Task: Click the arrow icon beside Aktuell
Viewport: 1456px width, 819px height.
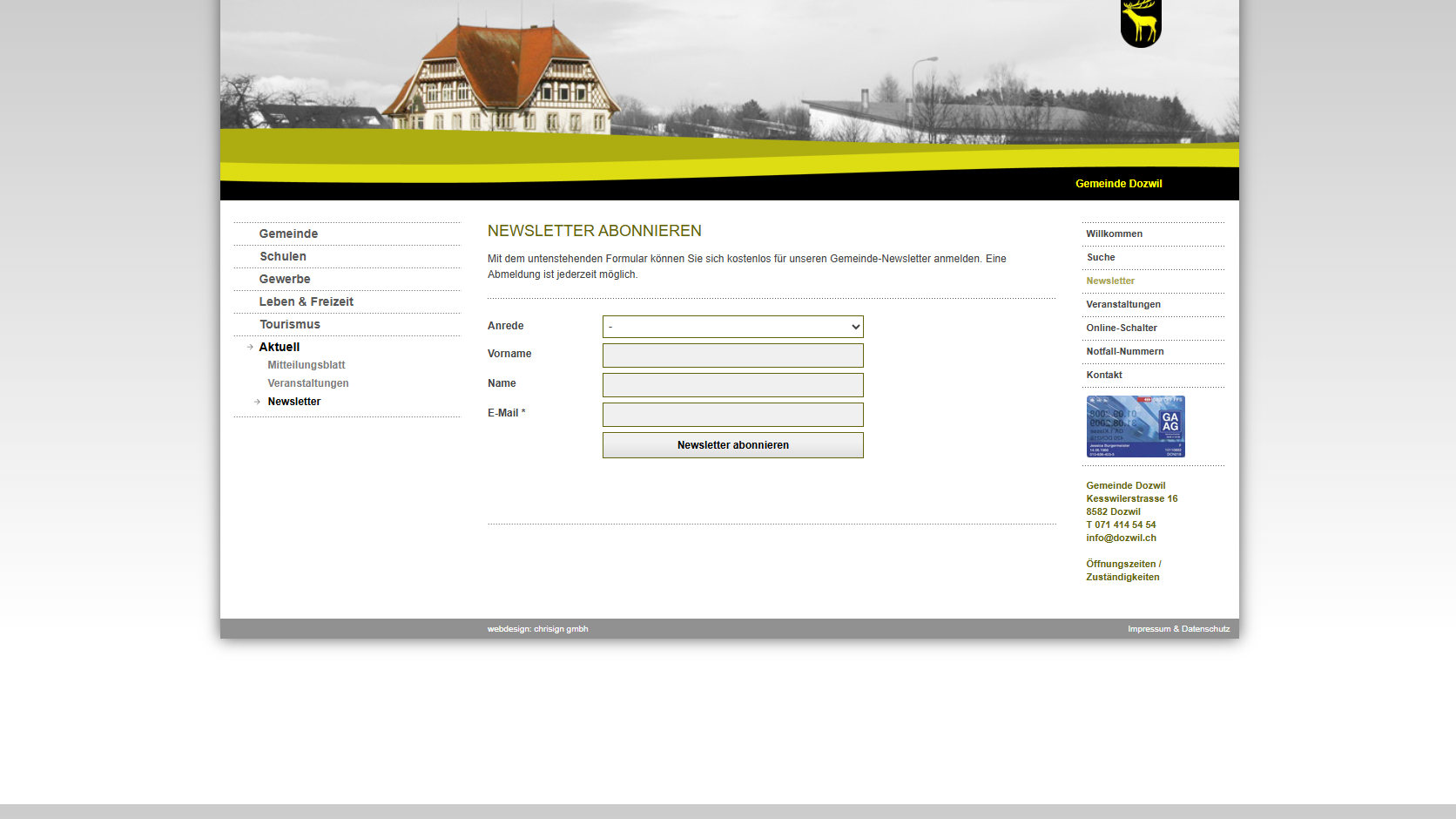Action: click(250, 347)
